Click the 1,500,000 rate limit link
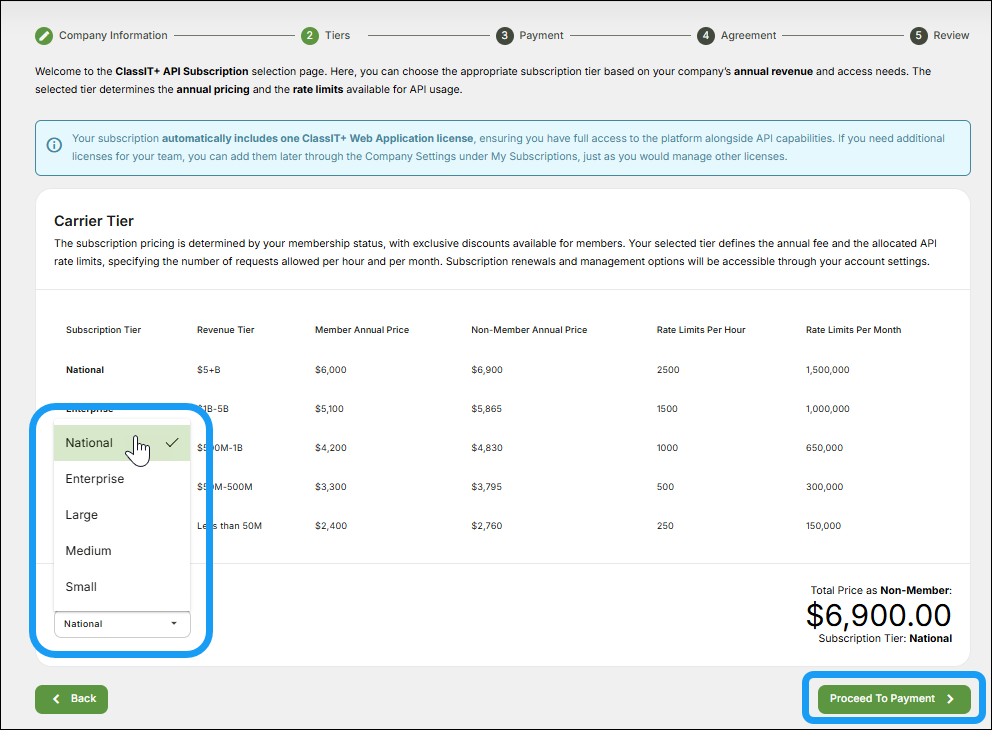 [826, 370]
